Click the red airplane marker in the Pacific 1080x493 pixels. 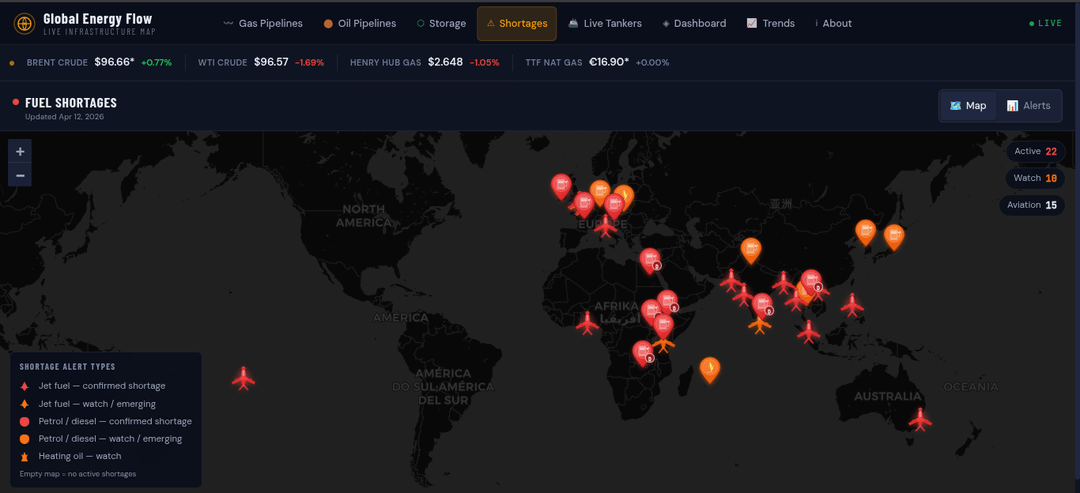point(243,379)
